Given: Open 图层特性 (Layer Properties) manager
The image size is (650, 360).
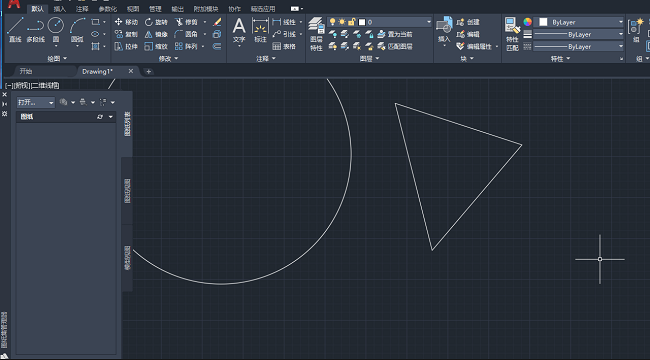Looking at the screenshot, I should pyautogui.click(x=316, y=34).
